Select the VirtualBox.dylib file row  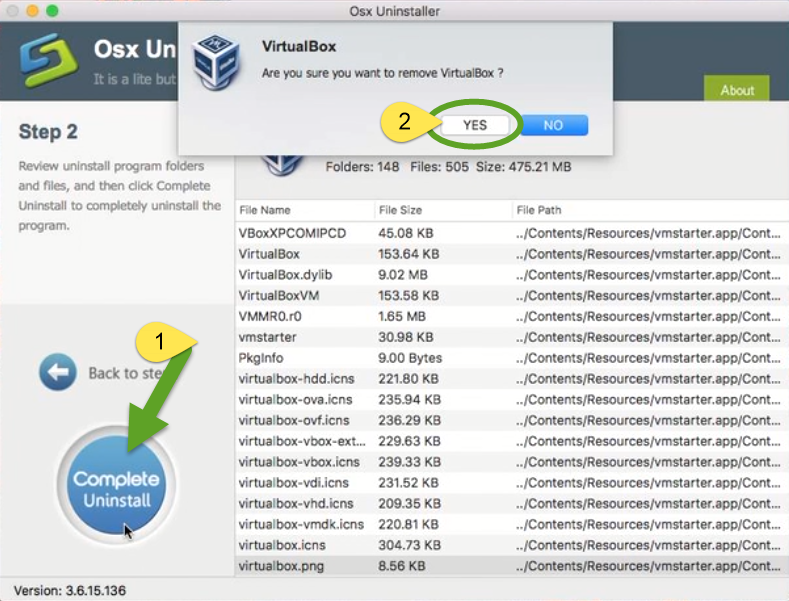tap(512, 275)
